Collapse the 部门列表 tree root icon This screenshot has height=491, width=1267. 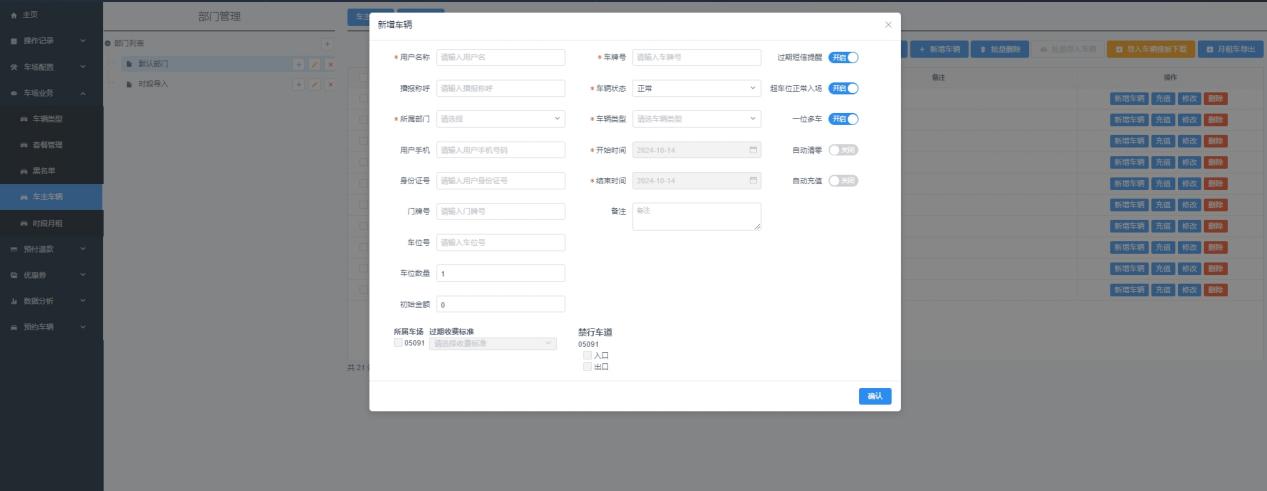point(108,44)
